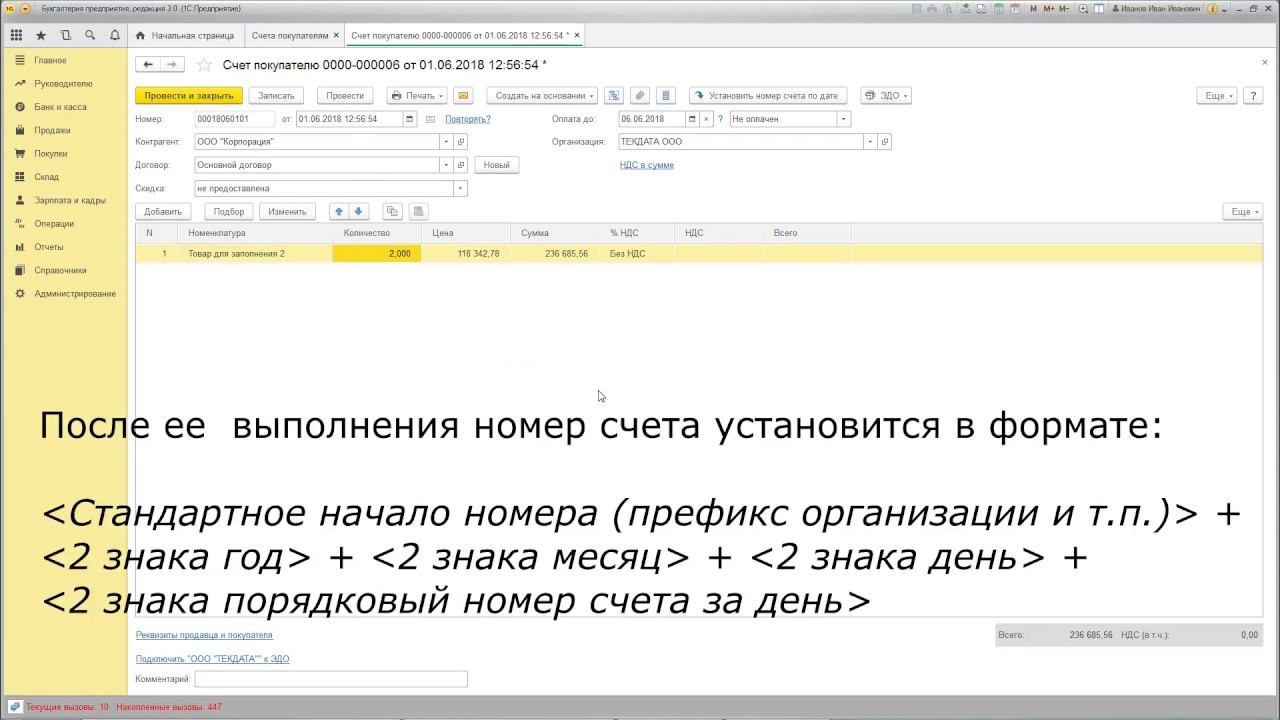The width and height of the screenshot is (1280, 720).
Task: Switch to the Начальная страница tab
Action: point(184,36)
